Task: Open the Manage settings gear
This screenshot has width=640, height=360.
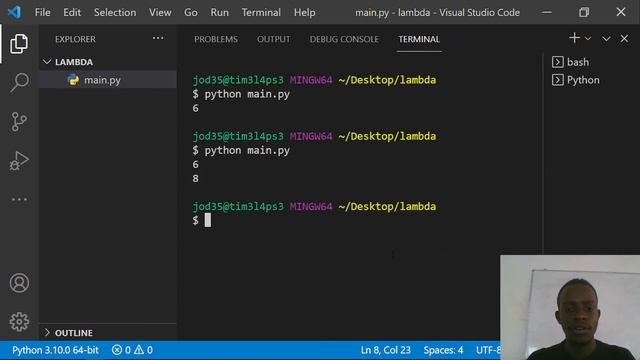Action: click(x=19, y=322)
